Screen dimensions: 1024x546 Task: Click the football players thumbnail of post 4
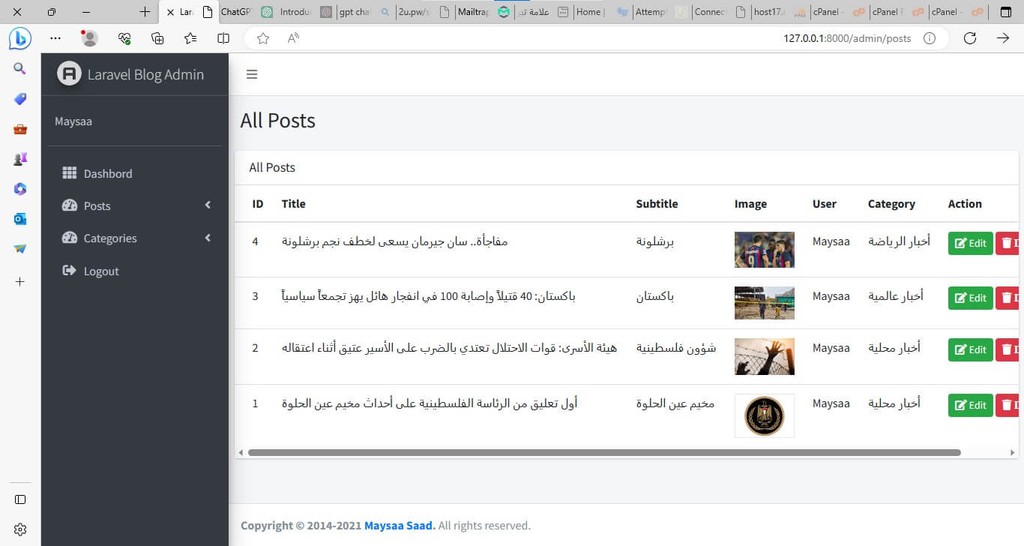point(764,249)
